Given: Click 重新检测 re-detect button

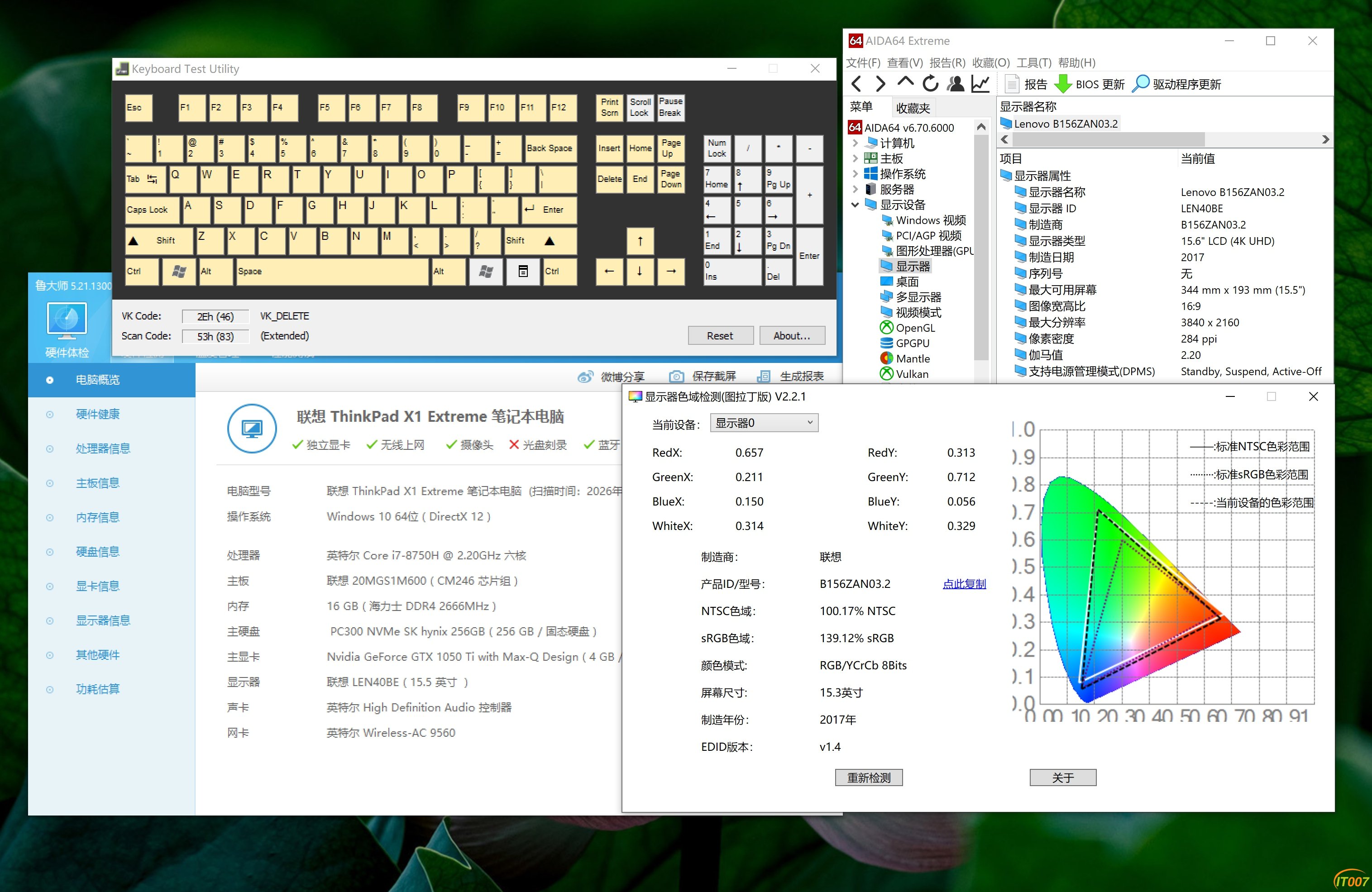Looking at the screenshot, I should click(x=869, y=778).
